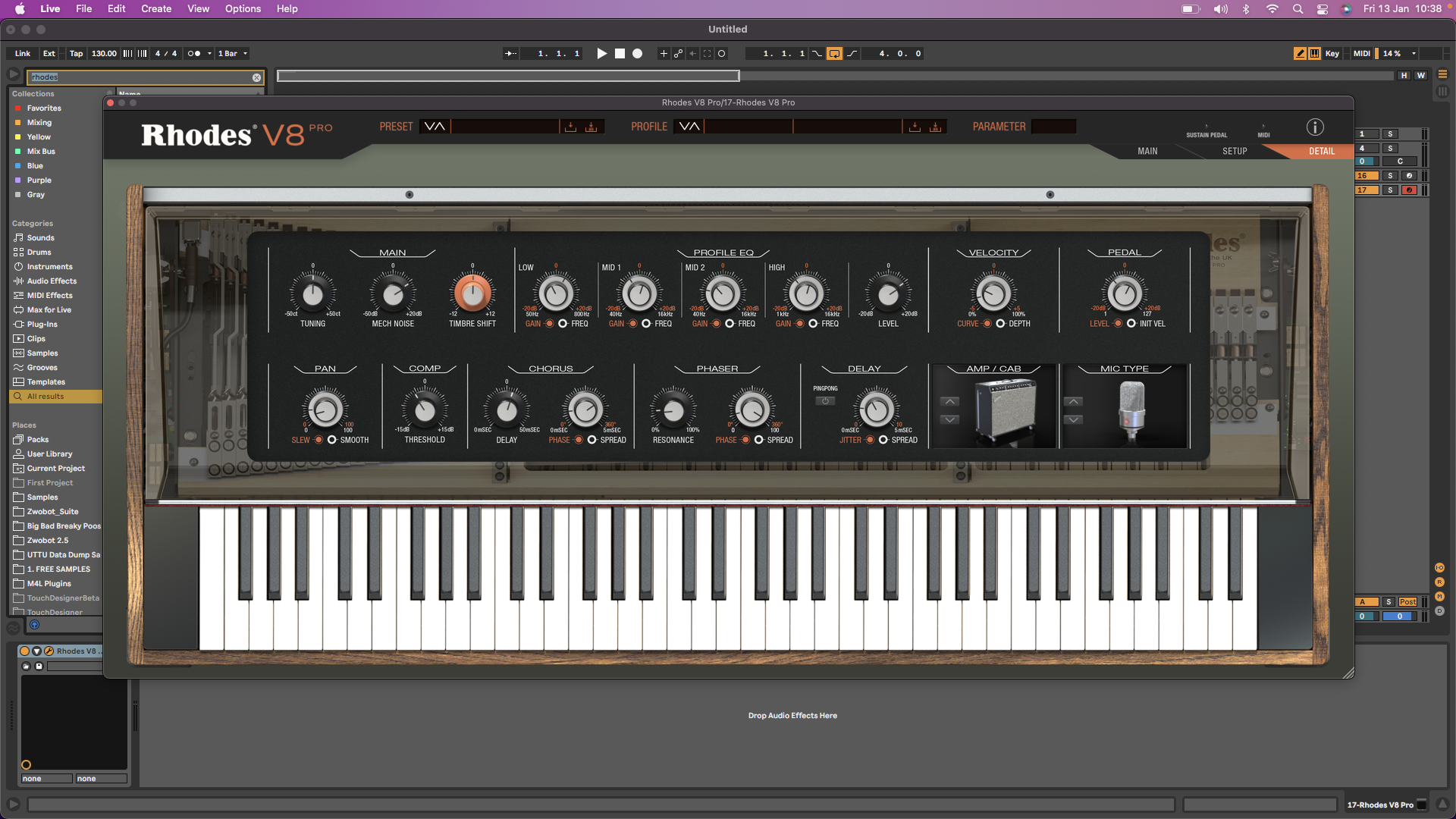
Task: Click the Tap tempo button
Action: click(x=76, y=54)
